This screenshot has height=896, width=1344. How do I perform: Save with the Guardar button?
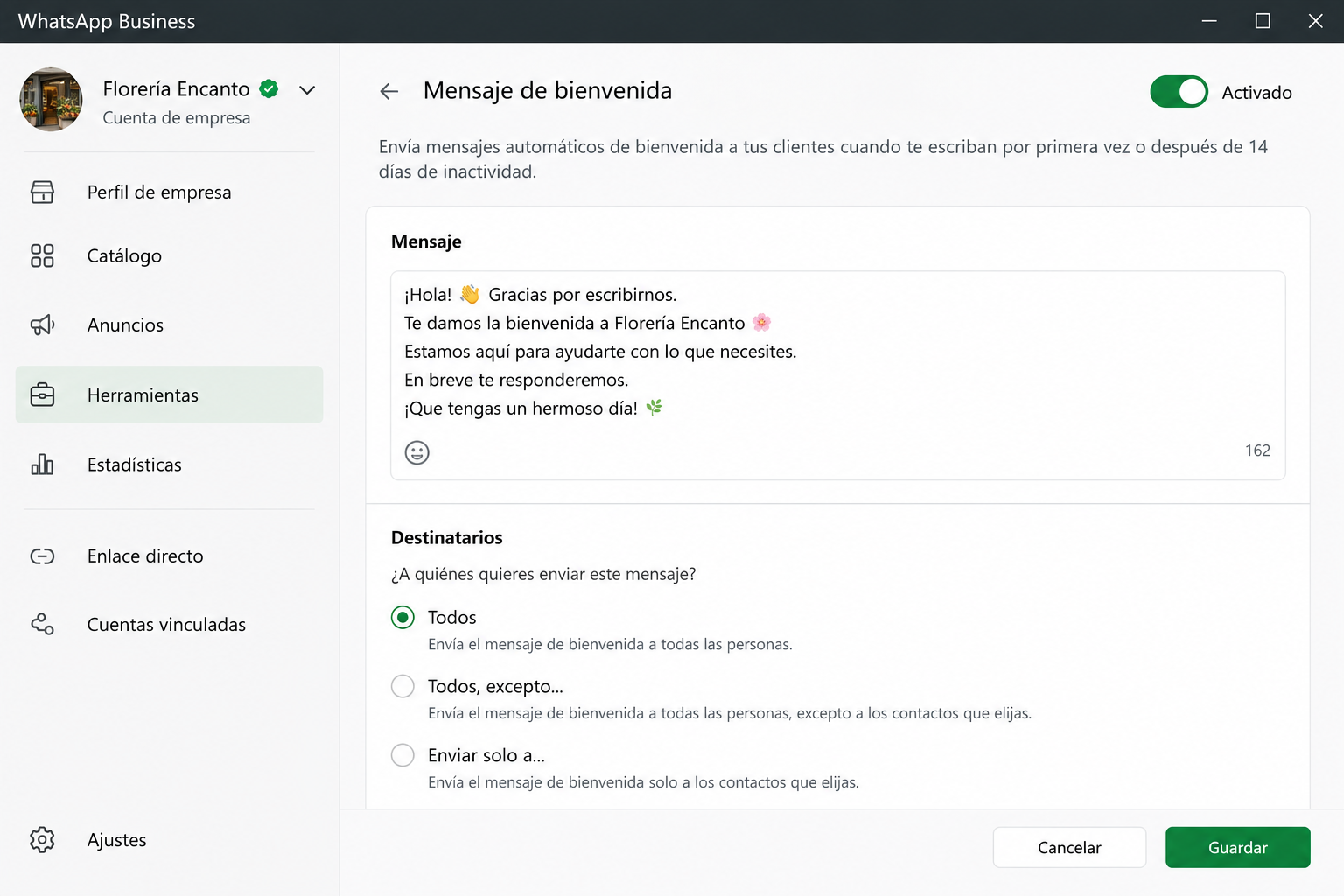tap(1237, 847)
